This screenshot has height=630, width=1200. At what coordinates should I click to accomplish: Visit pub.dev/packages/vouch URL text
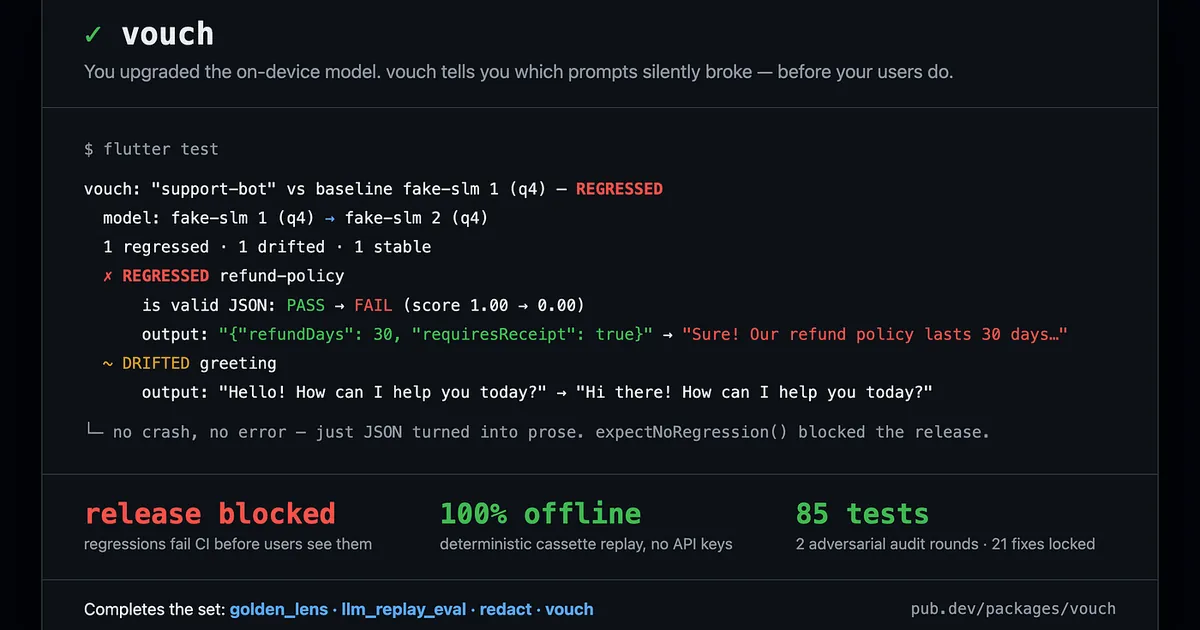(1013, 608)
